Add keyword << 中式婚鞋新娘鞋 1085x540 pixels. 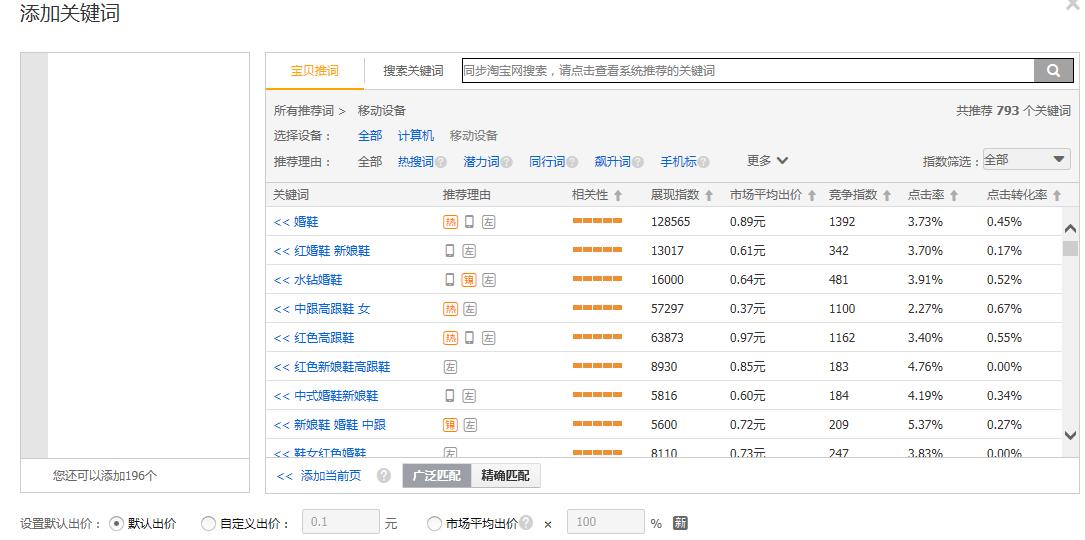point(326,397)
